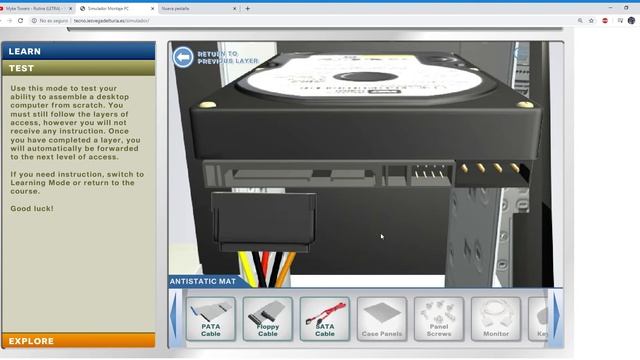The width and height of the screenshot is (640, 360).
Task: Close the Simulador Montaje PC tab
Action: (153, 9)
